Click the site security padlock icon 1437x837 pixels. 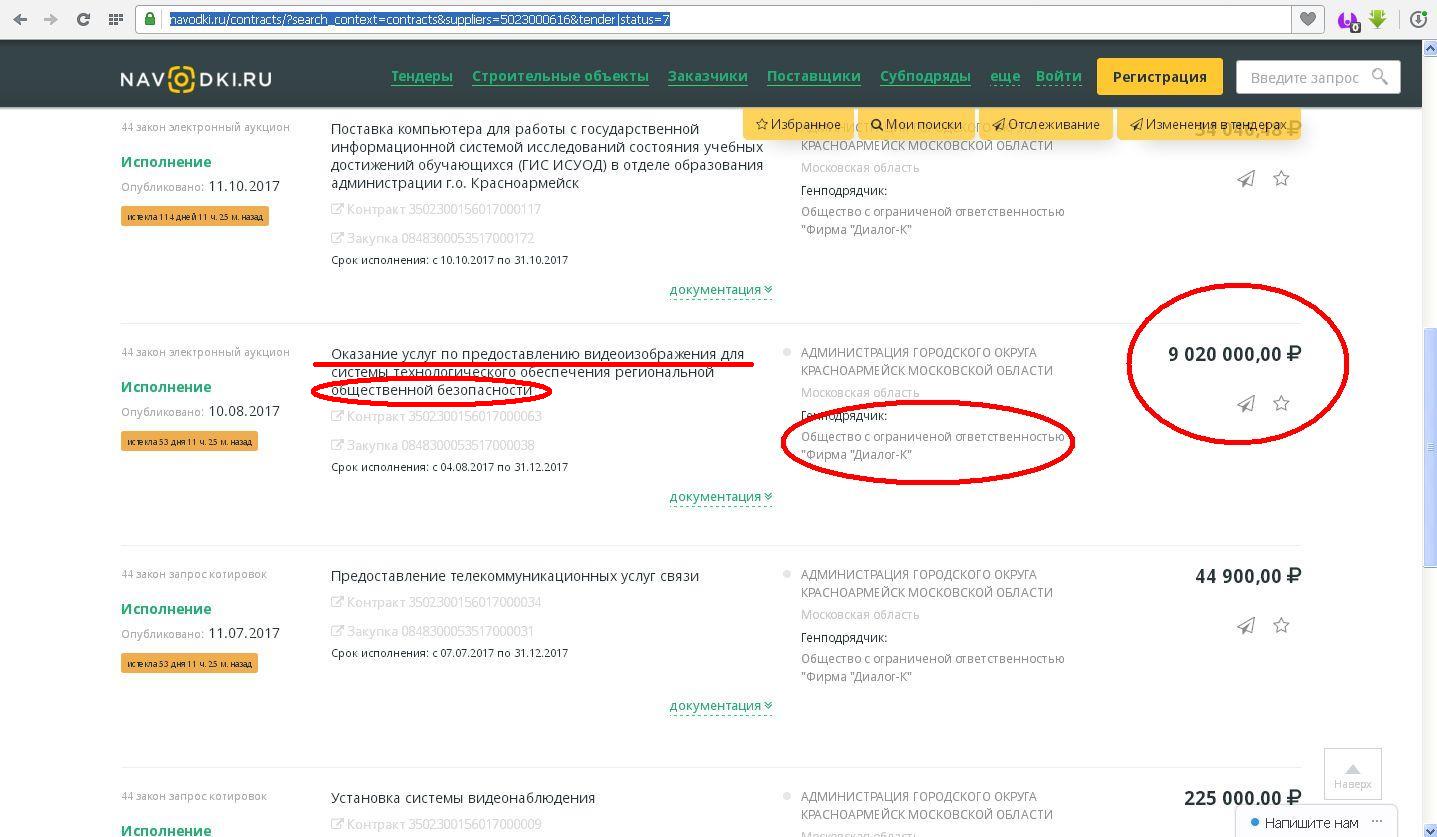[x=150, y=19]
